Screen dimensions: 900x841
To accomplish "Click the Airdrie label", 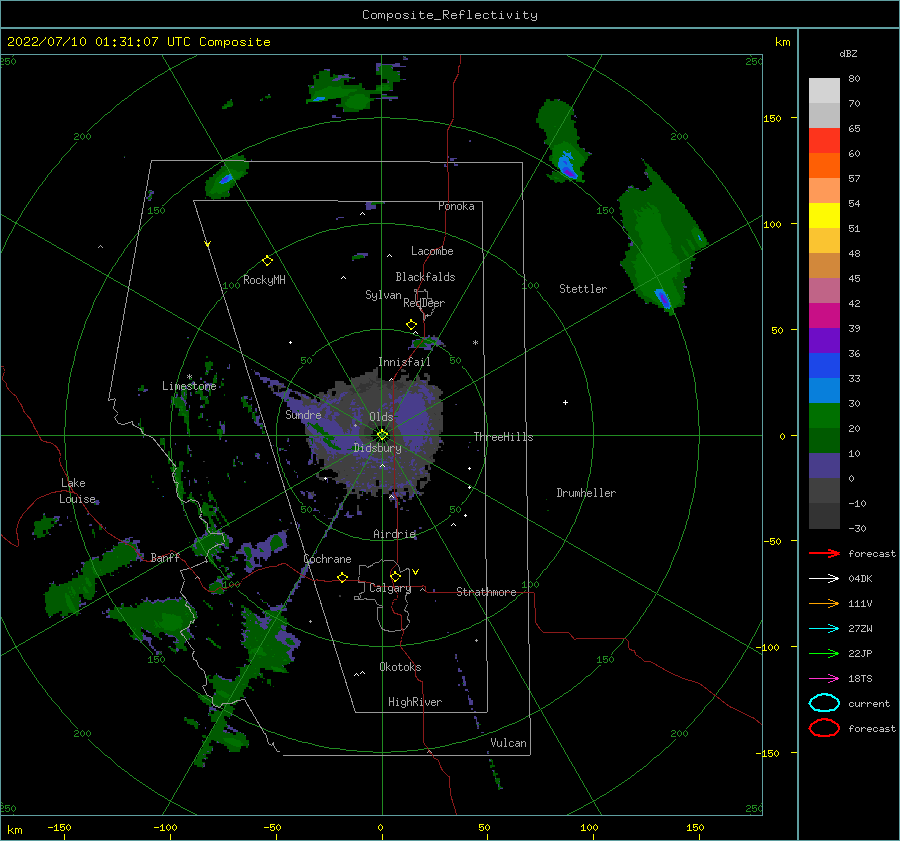I will pos(394,534).
